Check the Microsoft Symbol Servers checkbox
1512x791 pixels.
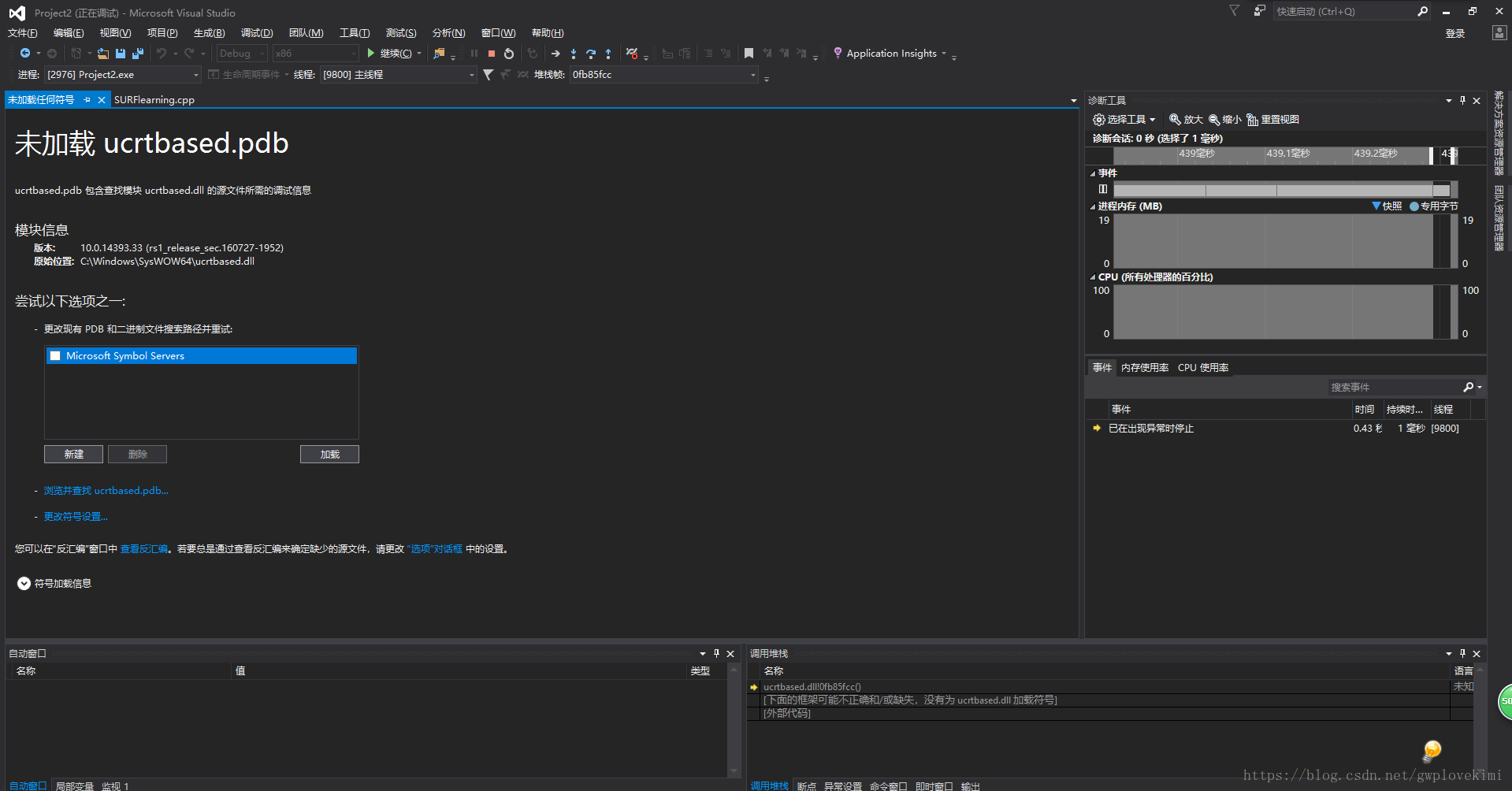coord(55,356)
